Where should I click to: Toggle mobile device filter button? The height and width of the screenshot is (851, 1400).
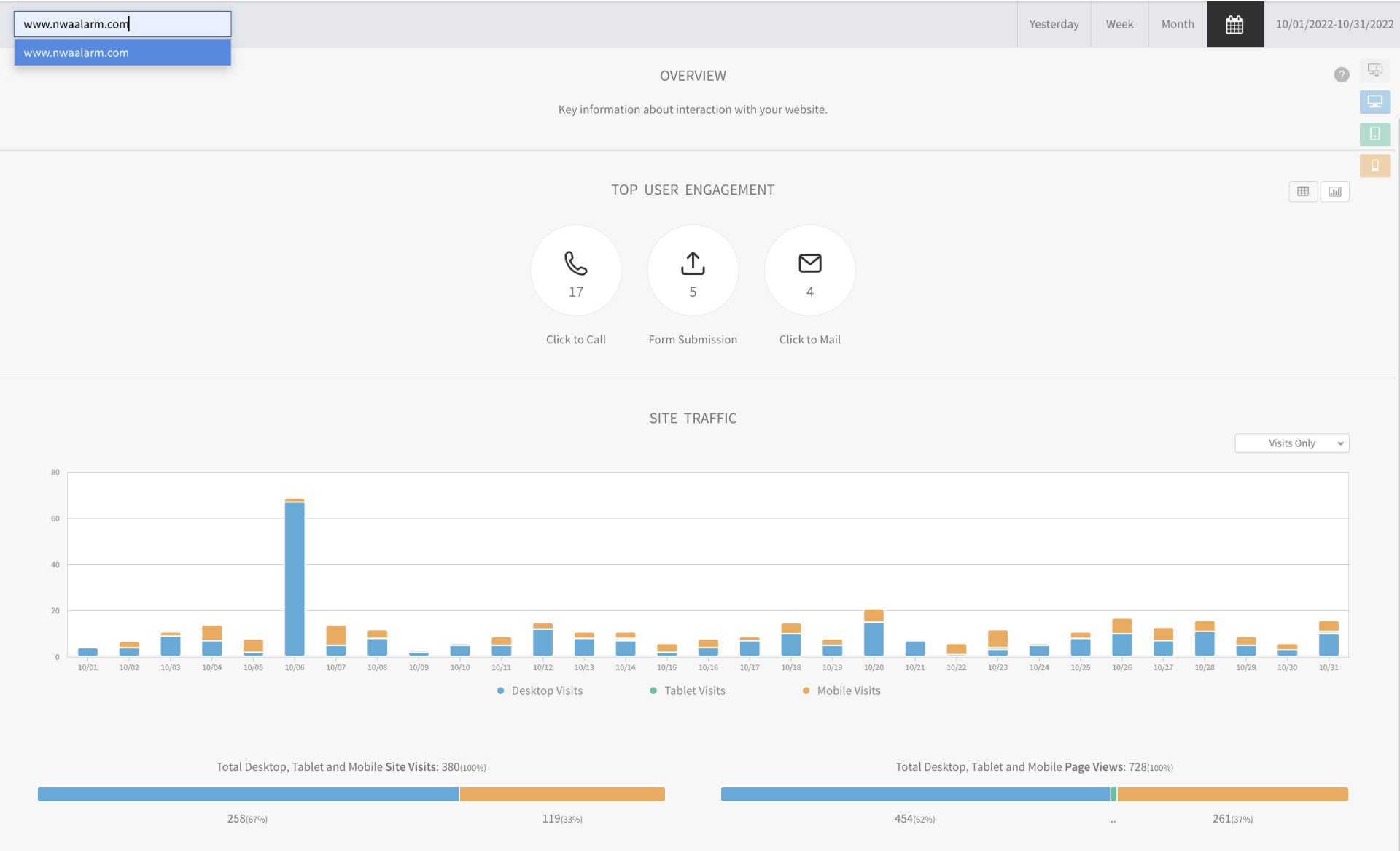point(1374,166)
